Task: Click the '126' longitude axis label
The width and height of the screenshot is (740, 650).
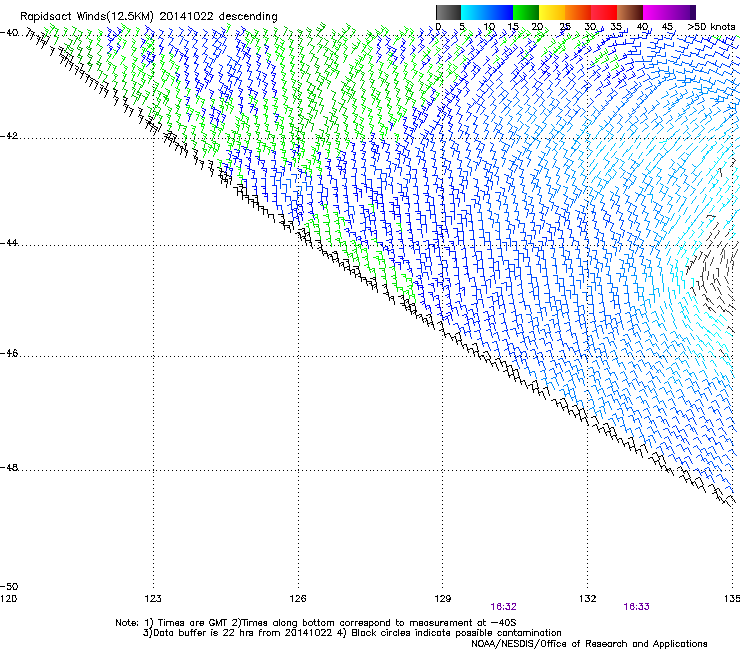Action: 298,599
